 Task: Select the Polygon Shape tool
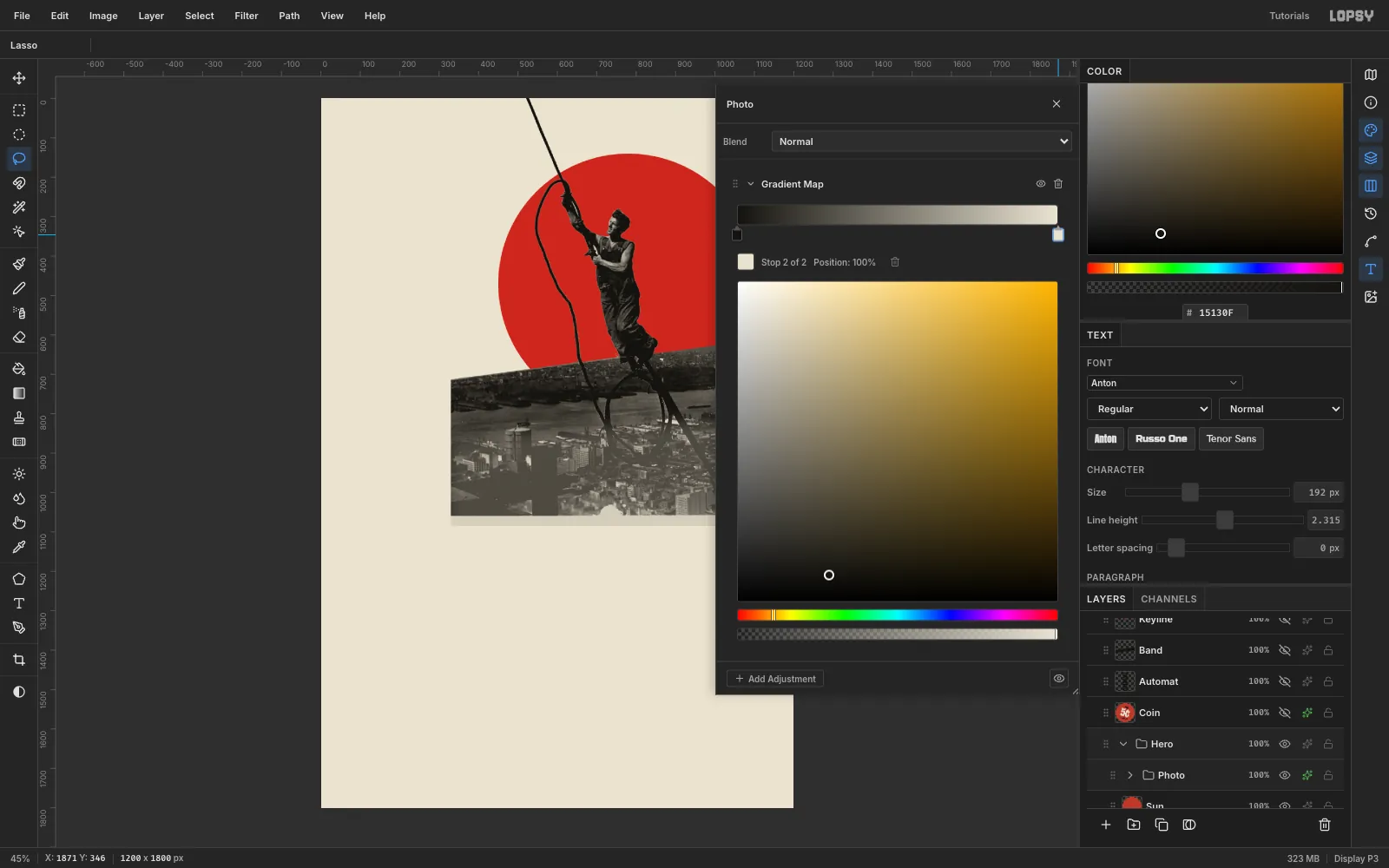pos(19,579)
